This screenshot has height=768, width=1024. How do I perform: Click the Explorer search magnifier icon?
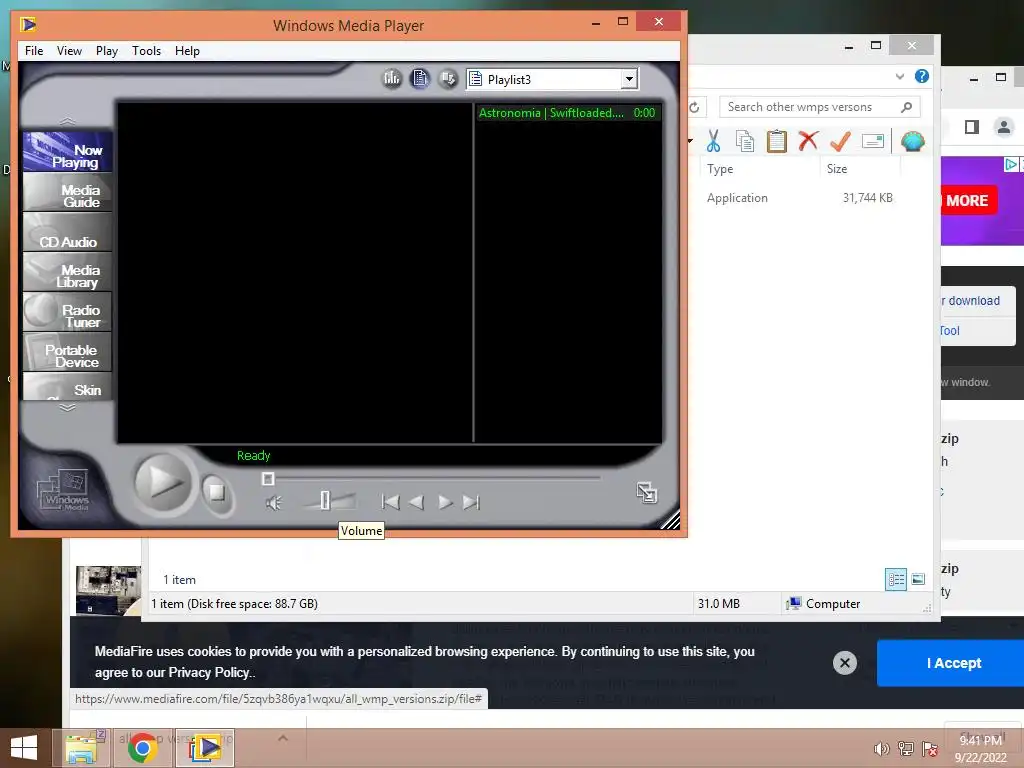906,106
